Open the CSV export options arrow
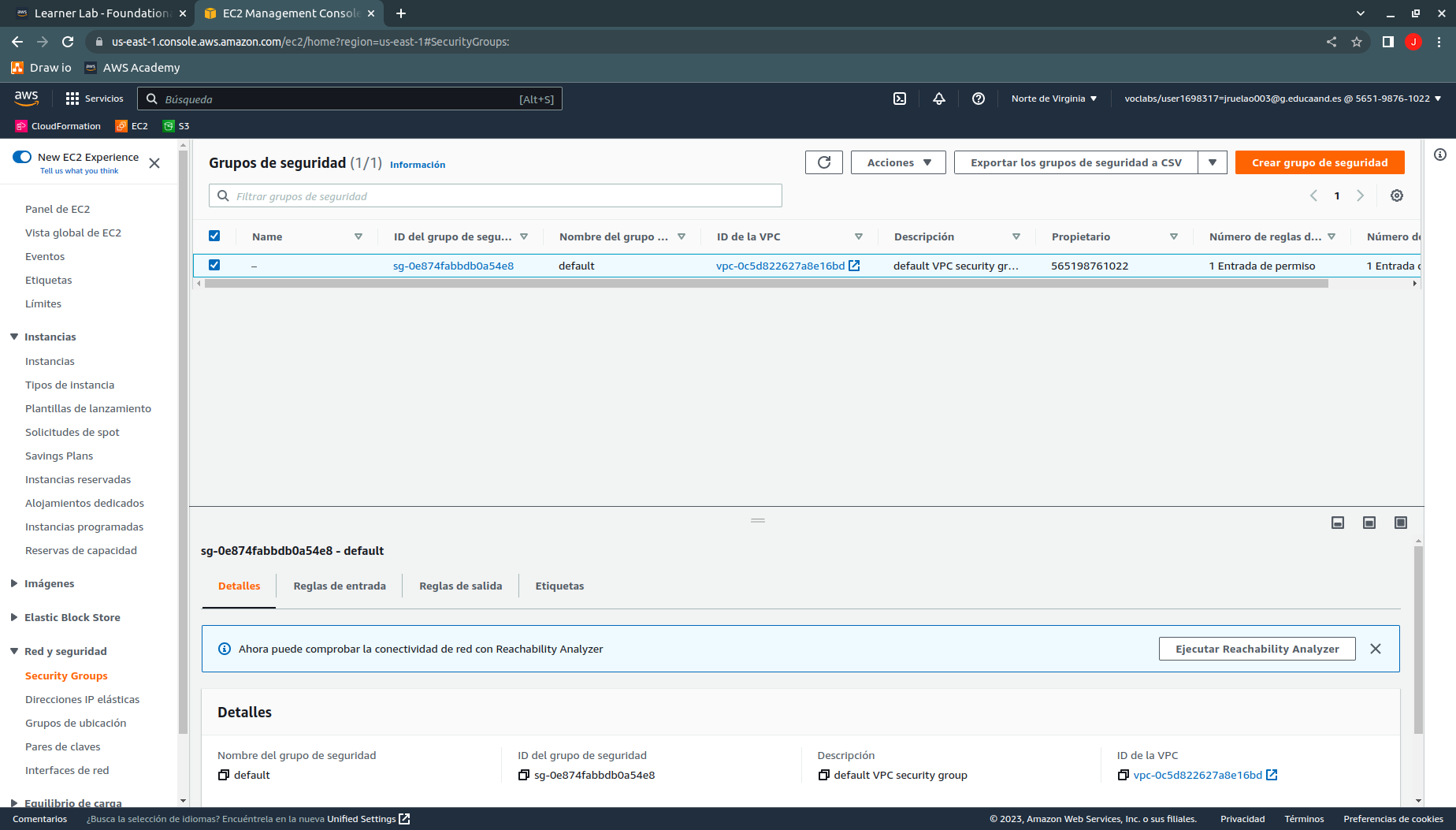This screenshot has height=830, width=1456. [1212, 162]
